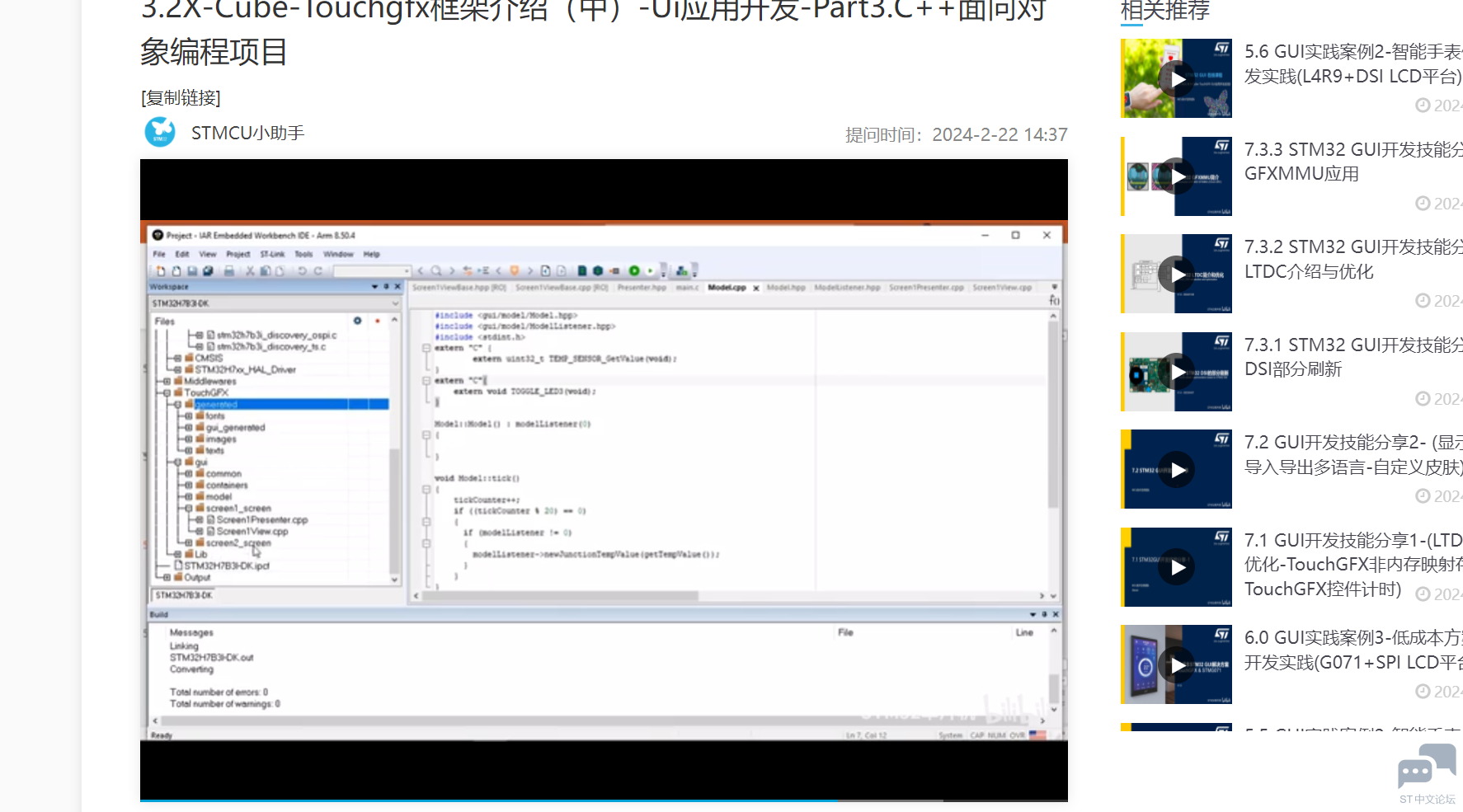The height and width of the screenshot is (812, 1463).
Task: Select the STM32H7B3I-DK.ipcf file
Action: click(226, 566)
